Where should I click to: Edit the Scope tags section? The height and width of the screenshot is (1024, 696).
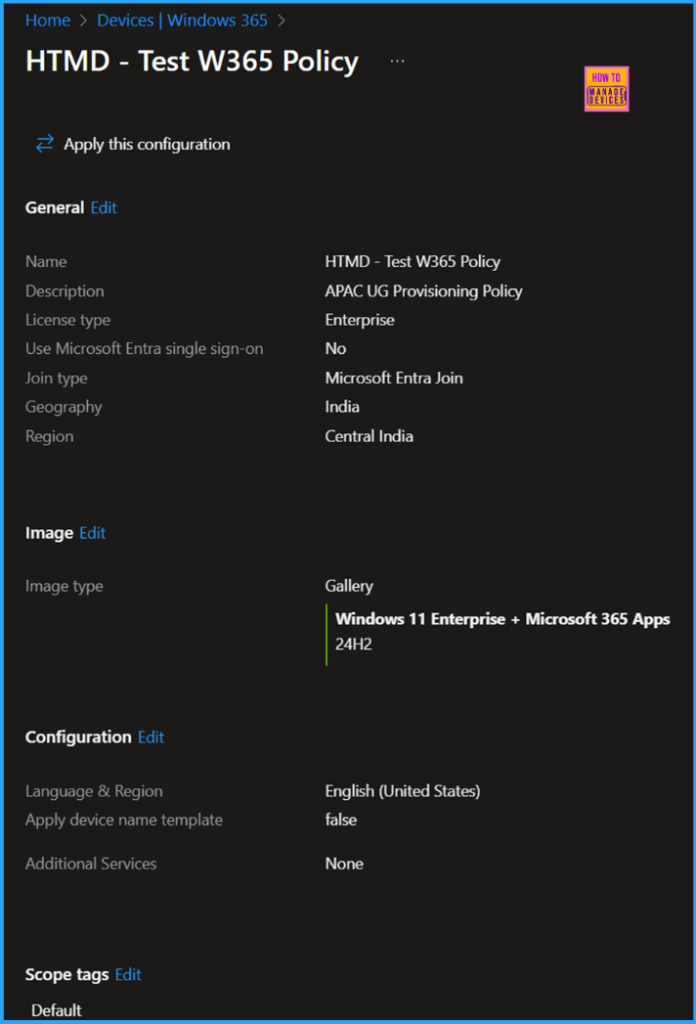(128, 974)
